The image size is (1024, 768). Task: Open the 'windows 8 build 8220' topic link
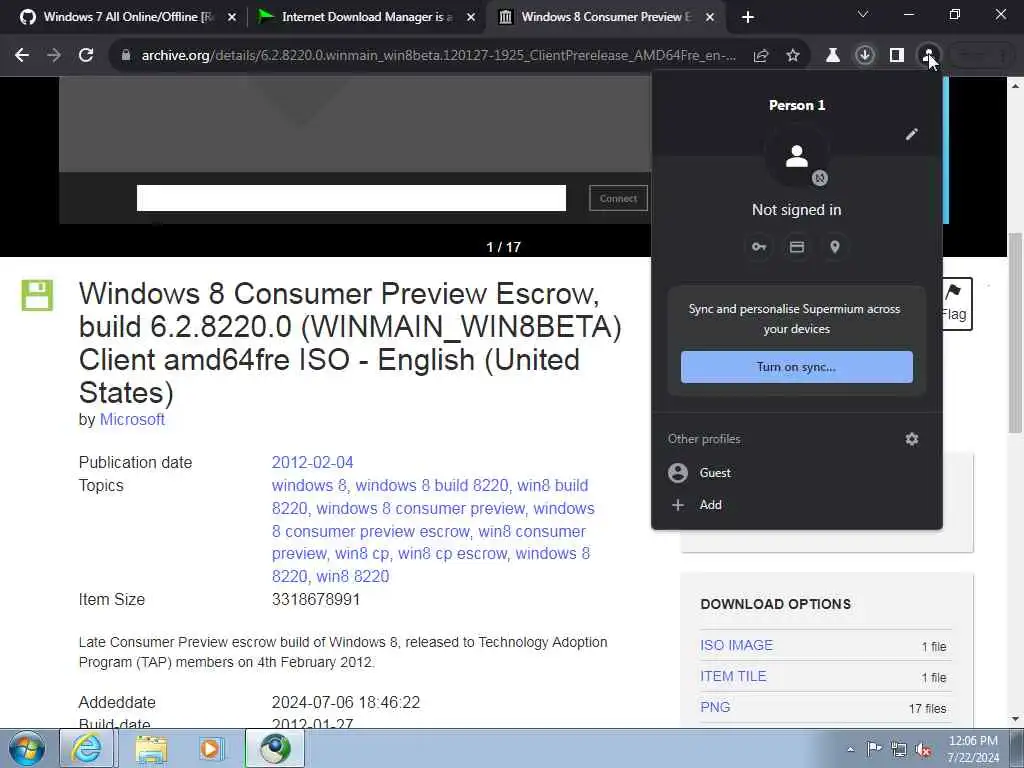click(432, 485)
